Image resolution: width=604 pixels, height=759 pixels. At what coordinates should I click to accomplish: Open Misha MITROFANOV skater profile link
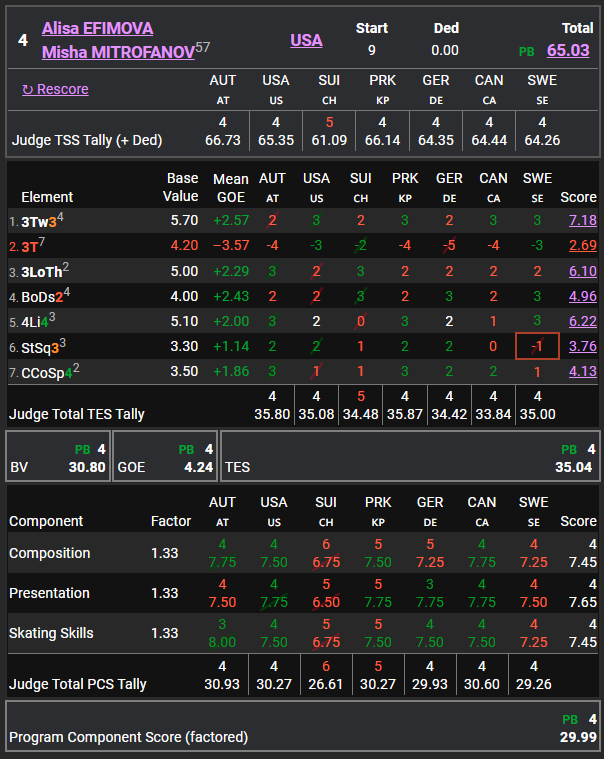coord(118,51)
